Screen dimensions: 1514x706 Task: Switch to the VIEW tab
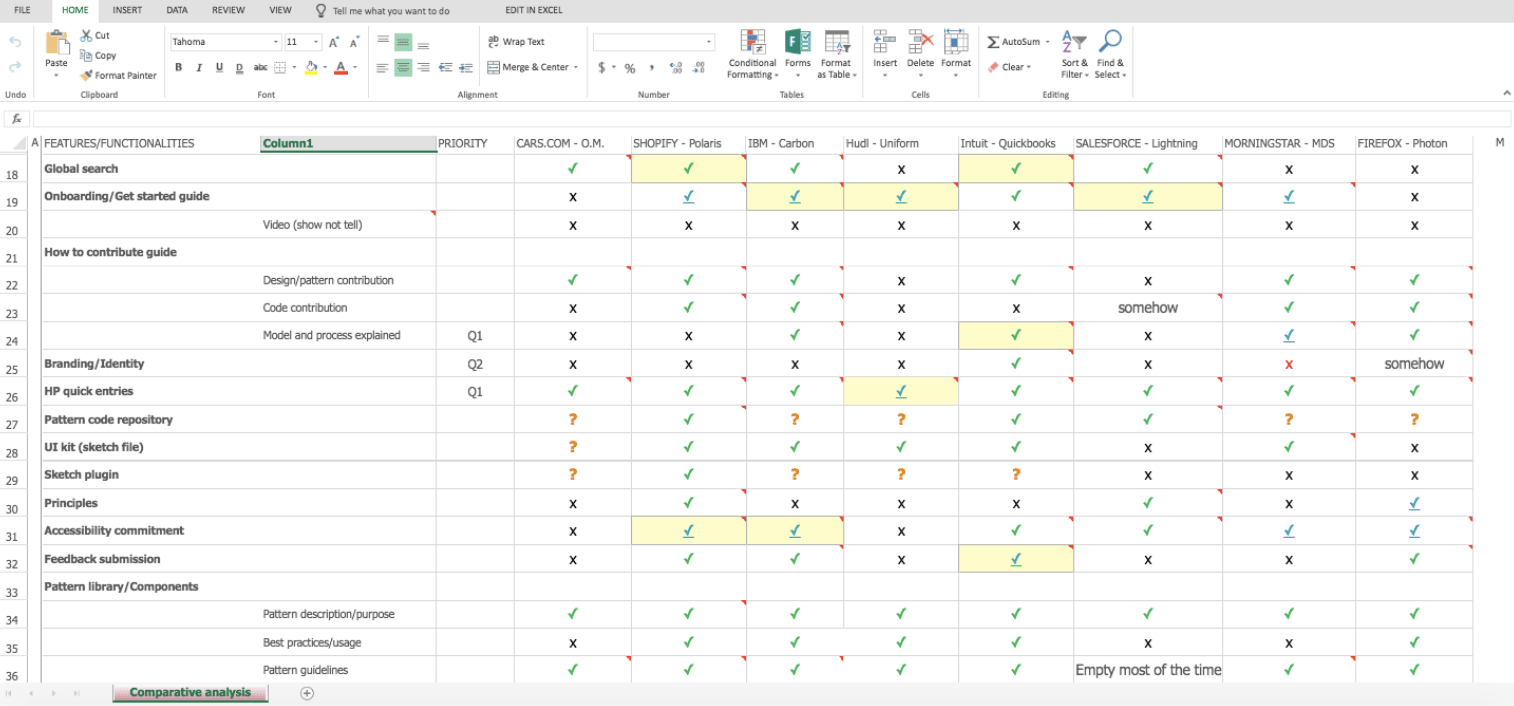281,10
